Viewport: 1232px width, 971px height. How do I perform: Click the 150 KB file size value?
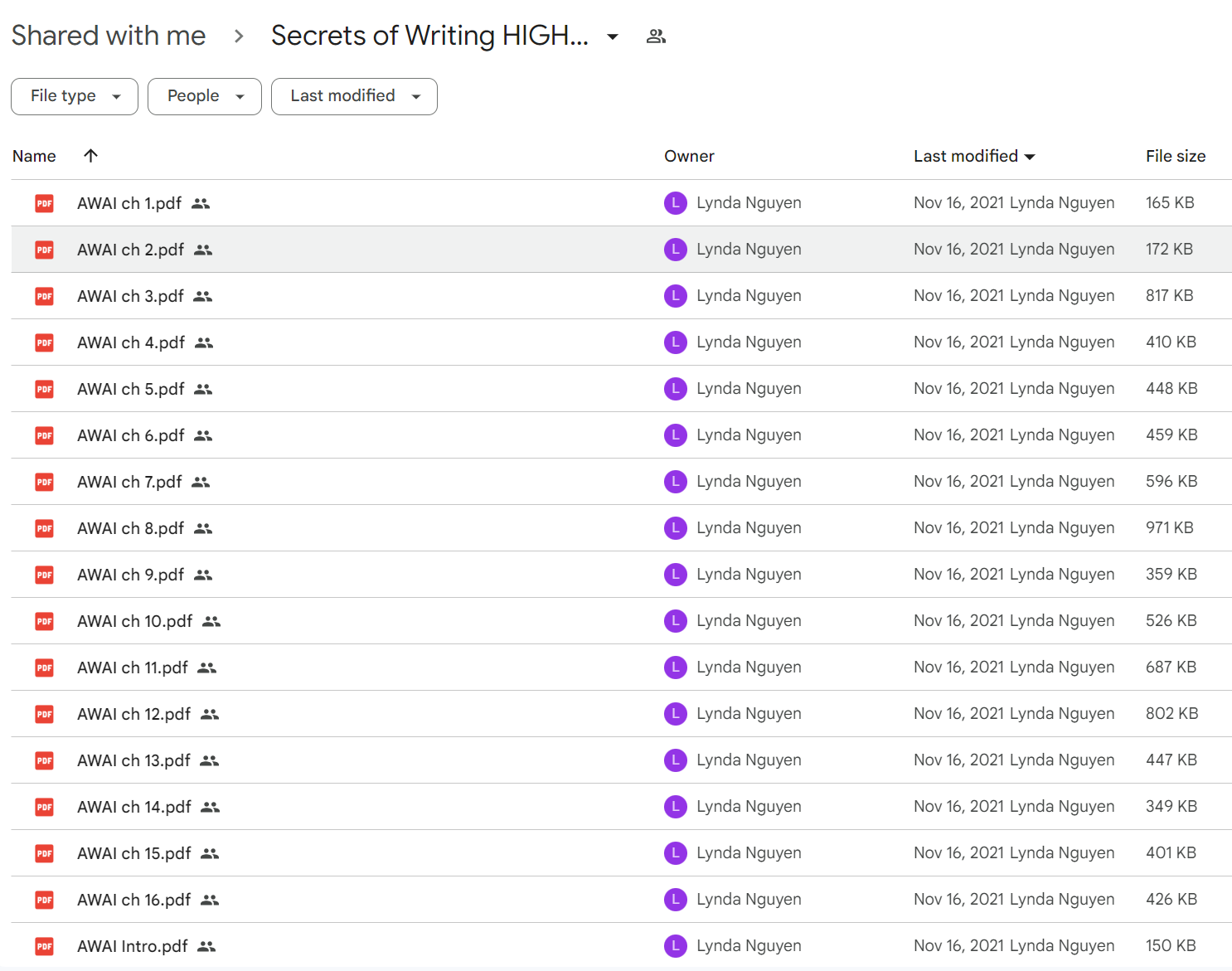(x=1171, y=946)
